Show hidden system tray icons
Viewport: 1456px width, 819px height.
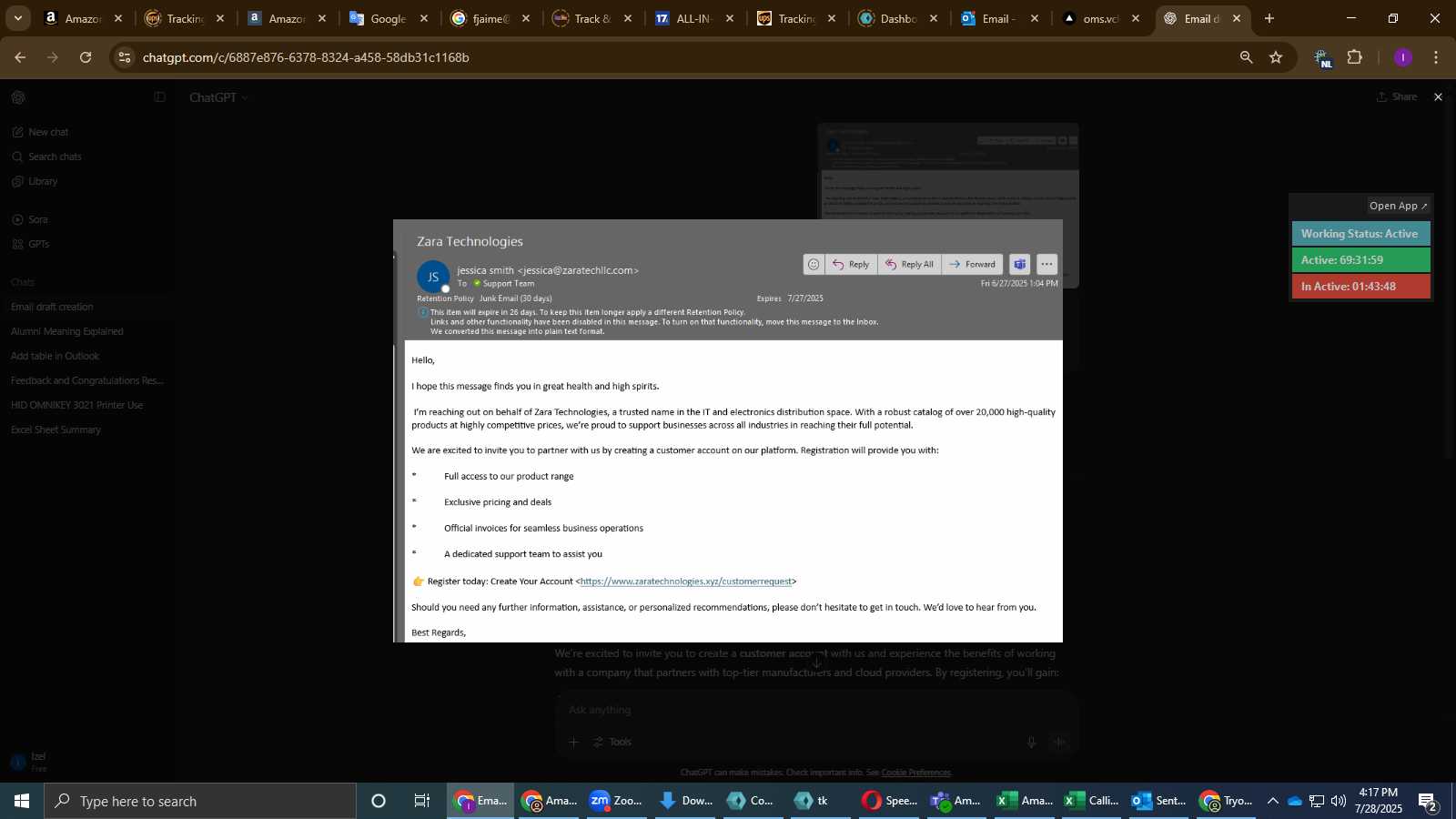pyautogui.click(x=1272, y=801)
